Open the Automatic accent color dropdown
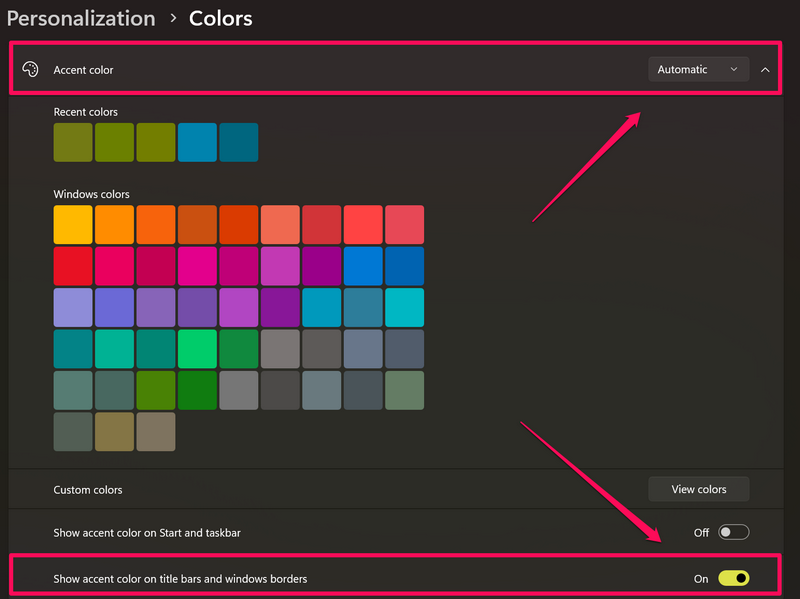 (x=698, y=70)
